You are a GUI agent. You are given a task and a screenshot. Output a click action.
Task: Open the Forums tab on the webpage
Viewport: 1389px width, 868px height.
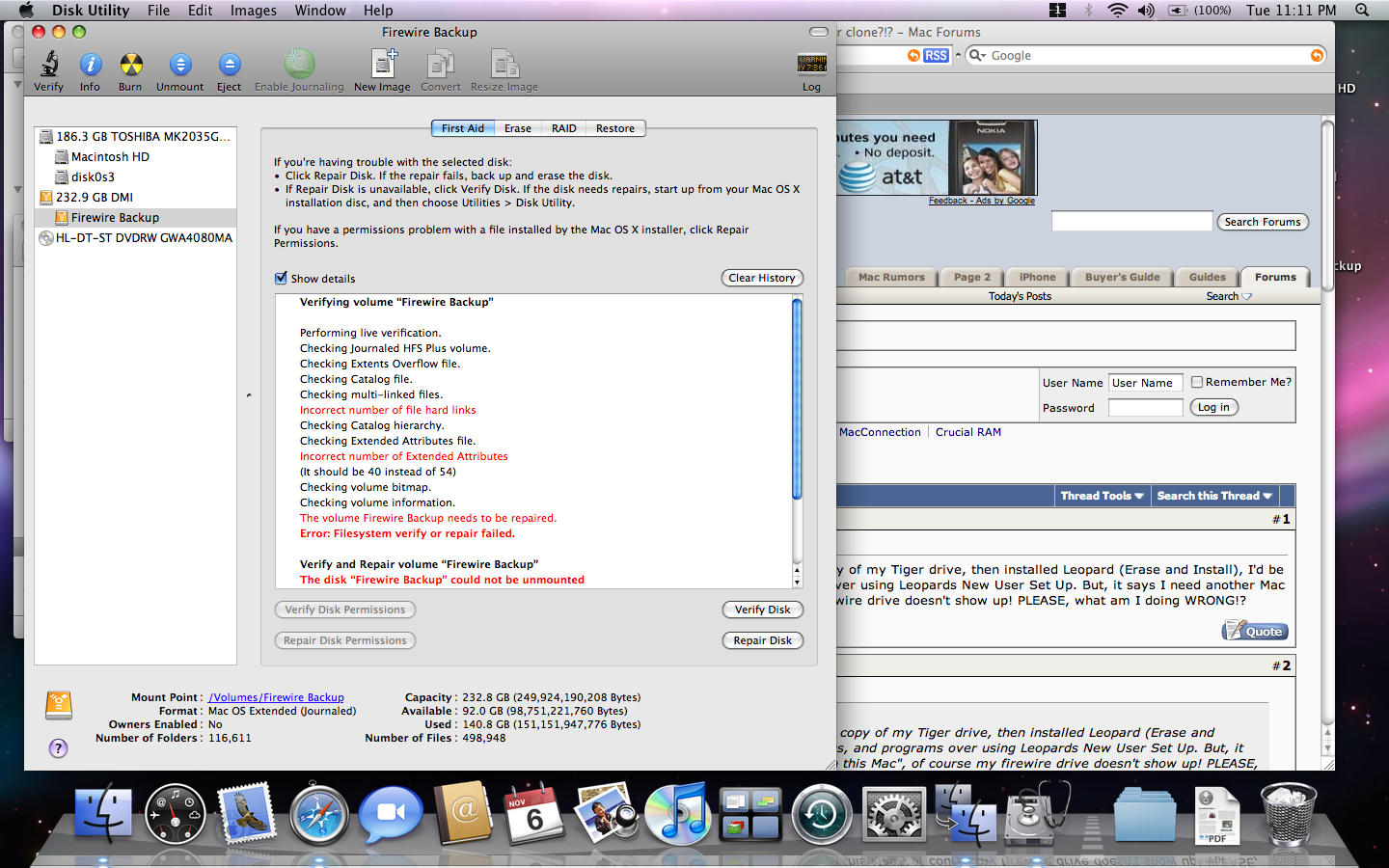tap(1275, 277)
